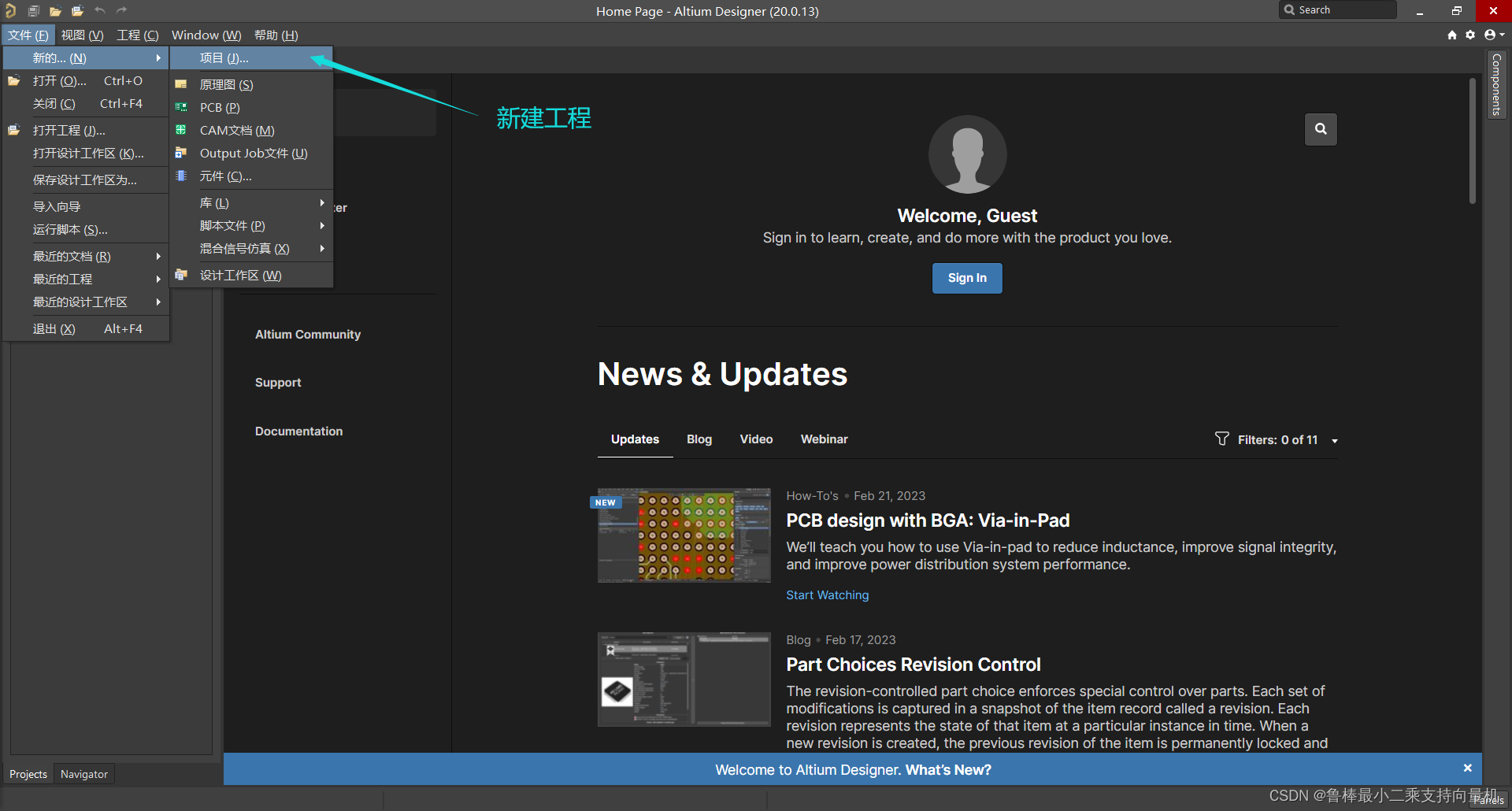This screenshot has height=811, width=1512.
Task: Select 运行脚本 (S)... menu entry
Action: [x=86, y=229]
